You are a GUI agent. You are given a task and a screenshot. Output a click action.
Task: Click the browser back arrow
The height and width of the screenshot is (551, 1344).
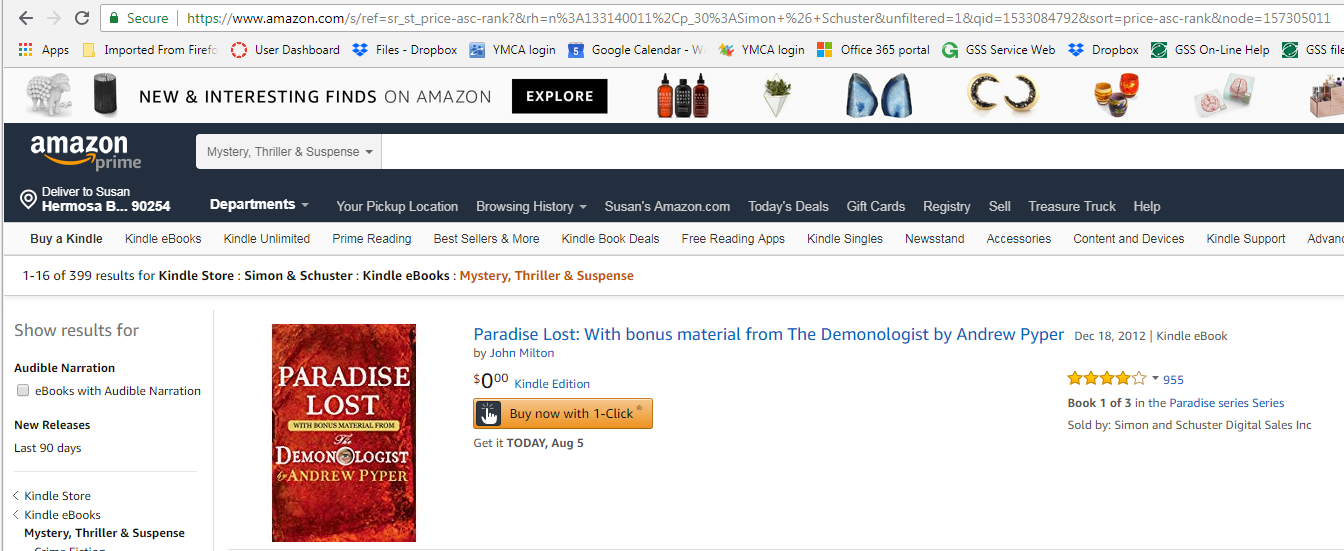(26, 18)
